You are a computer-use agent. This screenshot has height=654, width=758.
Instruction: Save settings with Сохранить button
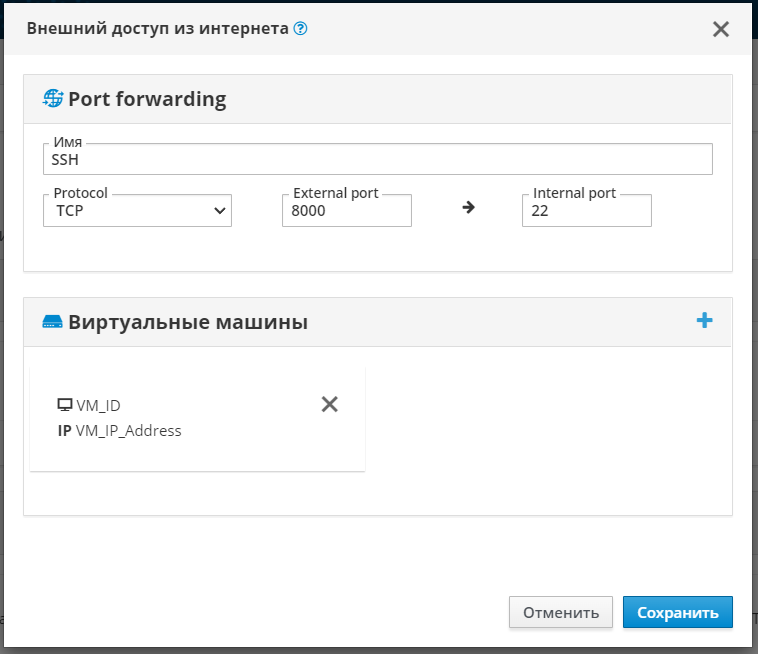677,613
